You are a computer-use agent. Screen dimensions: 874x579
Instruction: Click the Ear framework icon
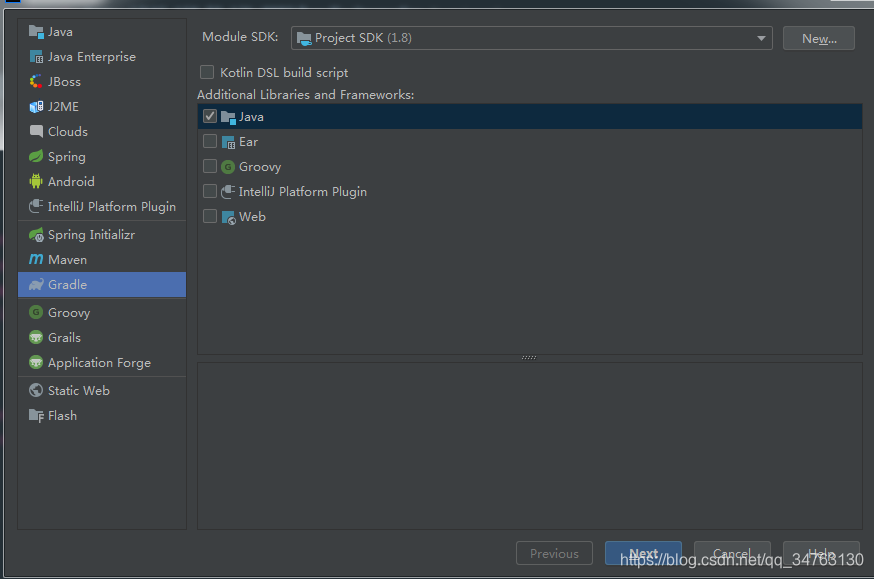[x=228, y=142]
